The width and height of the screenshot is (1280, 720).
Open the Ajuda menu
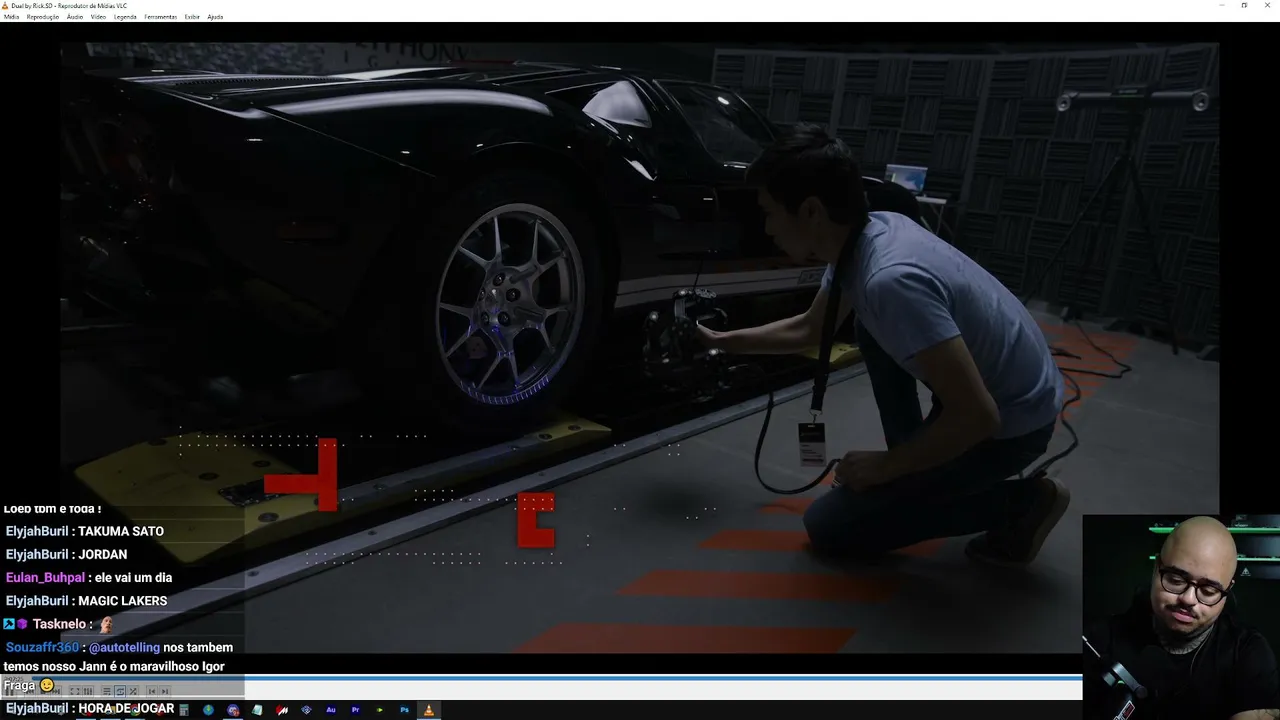215,17
